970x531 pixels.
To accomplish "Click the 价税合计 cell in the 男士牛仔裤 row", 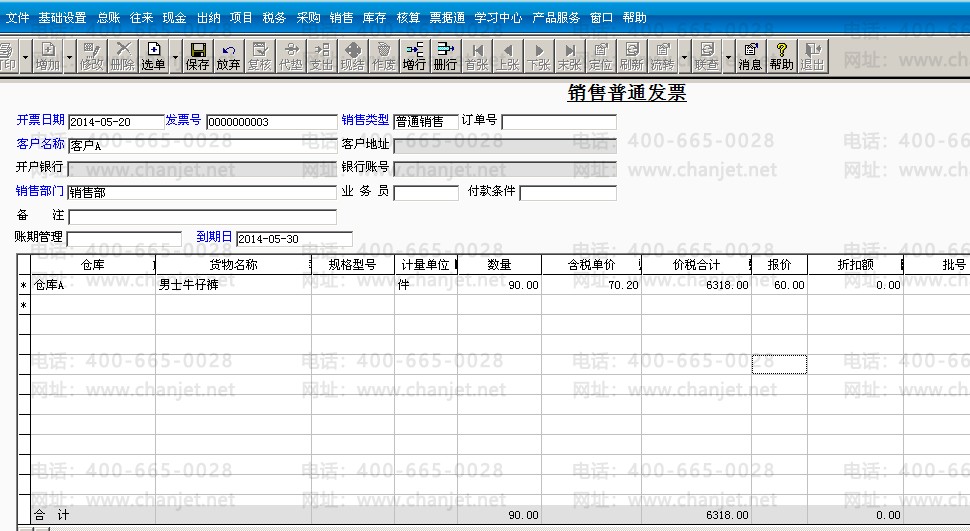I will point(697,285).
